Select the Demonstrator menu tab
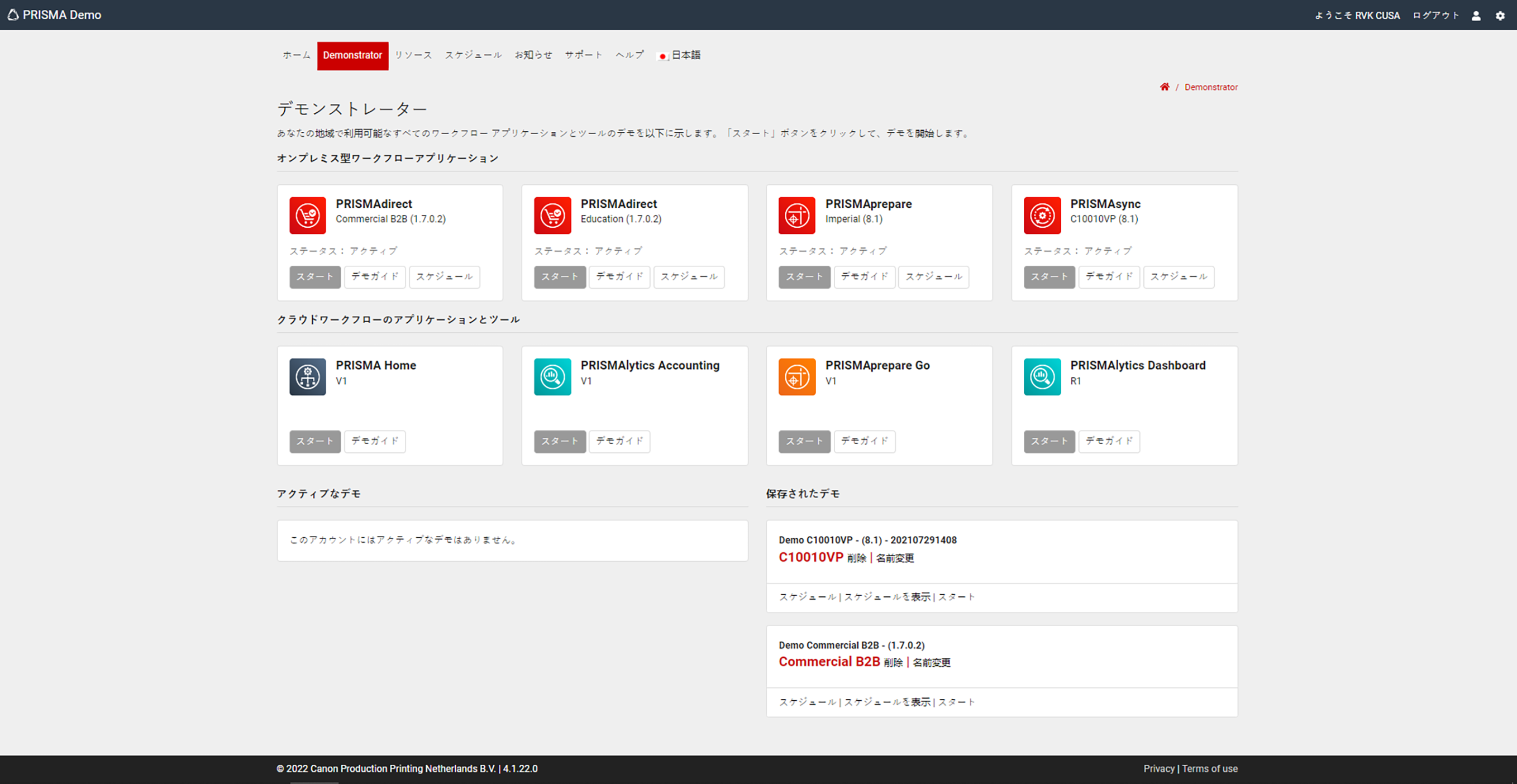This screenshot has width=1517, height=784. [352, 55]
